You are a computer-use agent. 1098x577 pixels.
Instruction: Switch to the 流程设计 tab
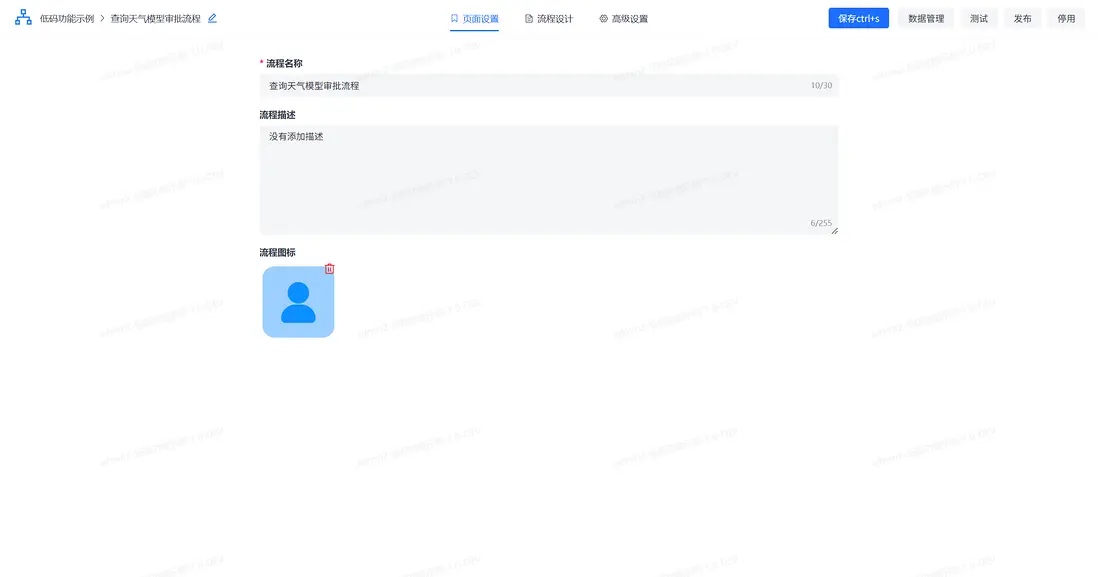tap(549, 19)
